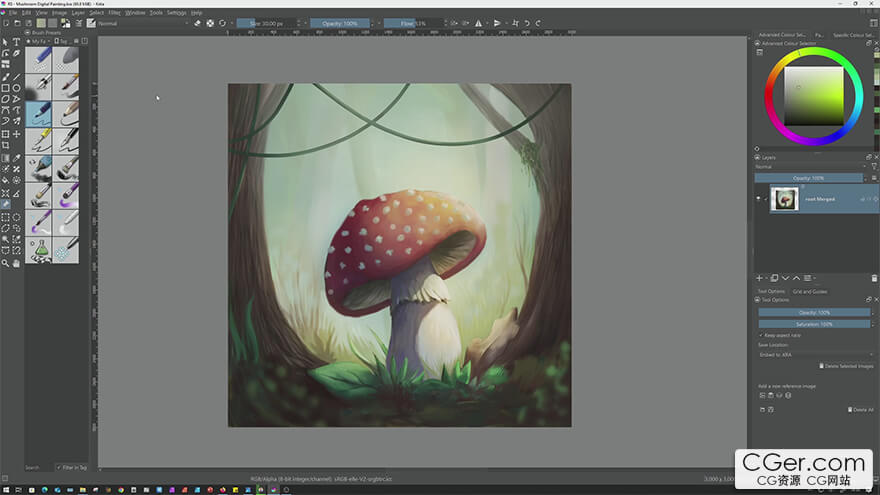Select the Line tool
The image size is (880, 495).
coord(16,77)
